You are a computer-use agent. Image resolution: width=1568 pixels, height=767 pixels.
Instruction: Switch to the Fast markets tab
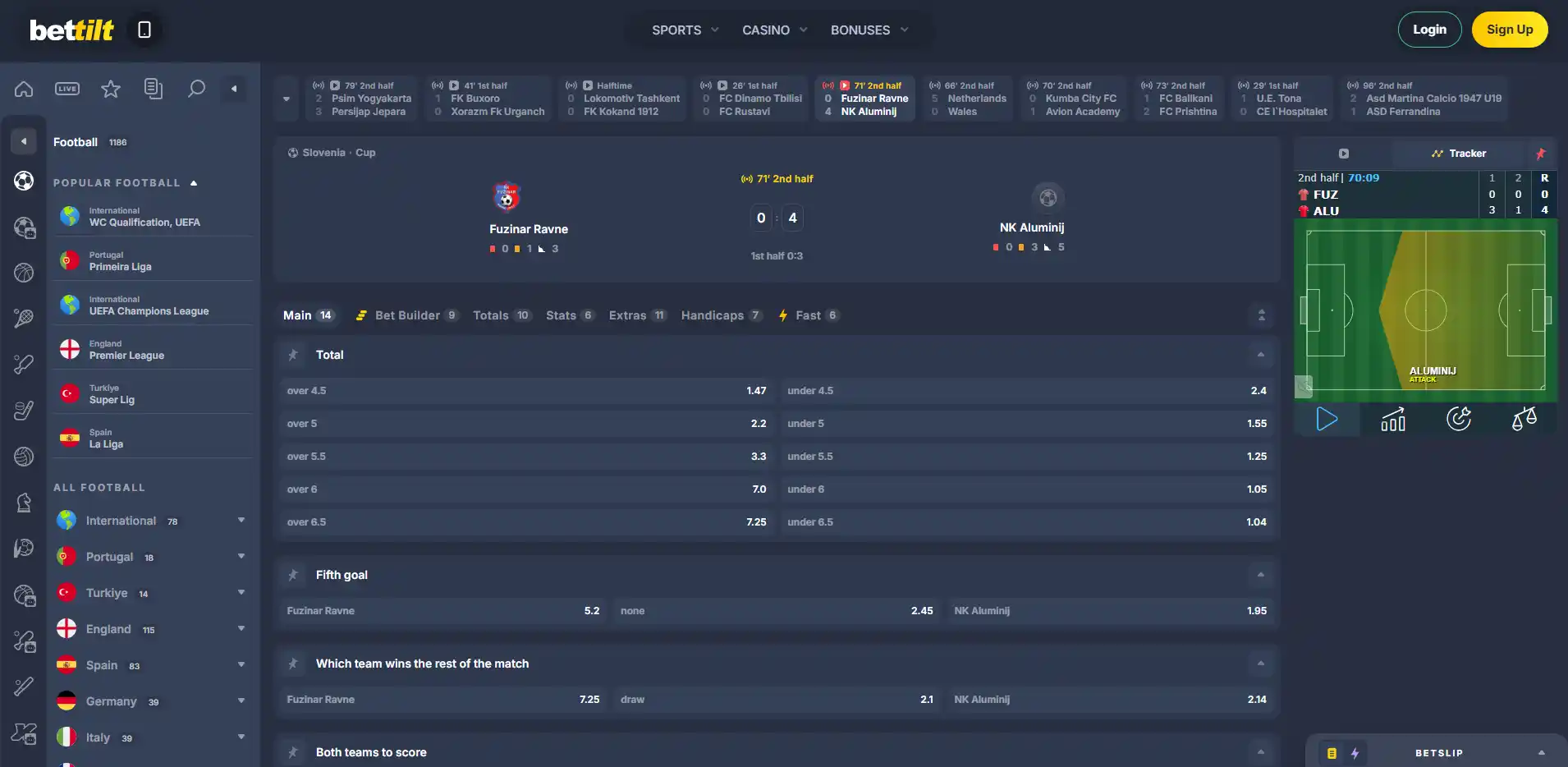pyautogui.click(x=809, y=315)
